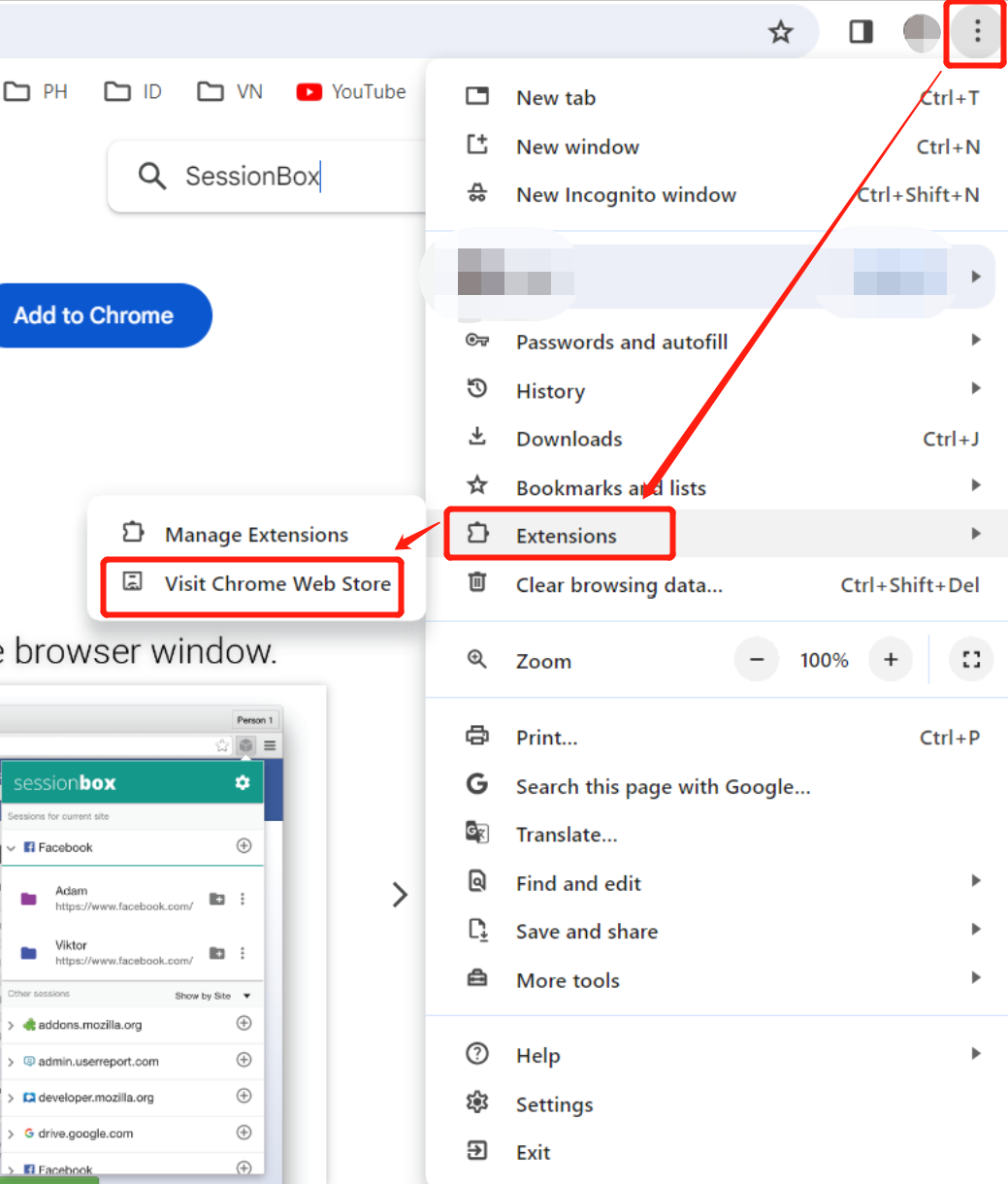Viewport: 1008px width, 1184px height.
Task: Open the Chrome three-dot menu button
Action: pos(977,32)
